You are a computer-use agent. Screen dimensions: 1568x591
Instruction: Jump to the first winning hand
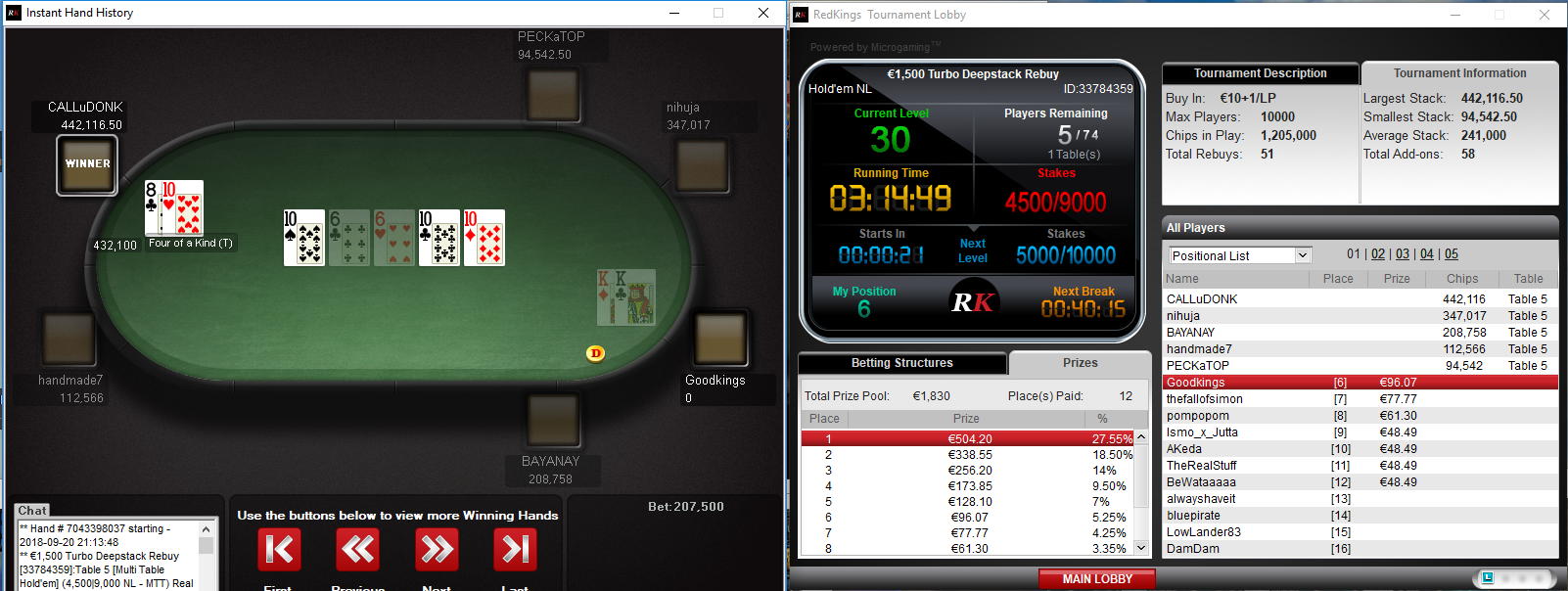pos(279,550)
